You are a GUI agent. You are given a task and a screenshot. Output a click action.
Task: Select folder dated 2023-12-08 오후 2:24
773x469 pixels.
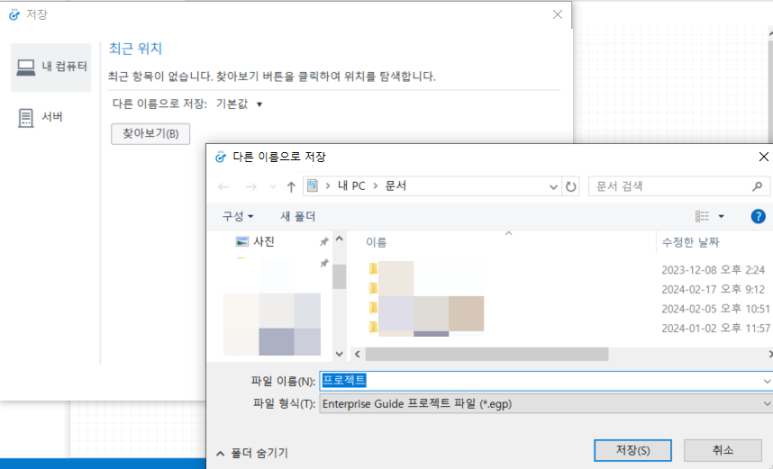(x=567, y=270)
